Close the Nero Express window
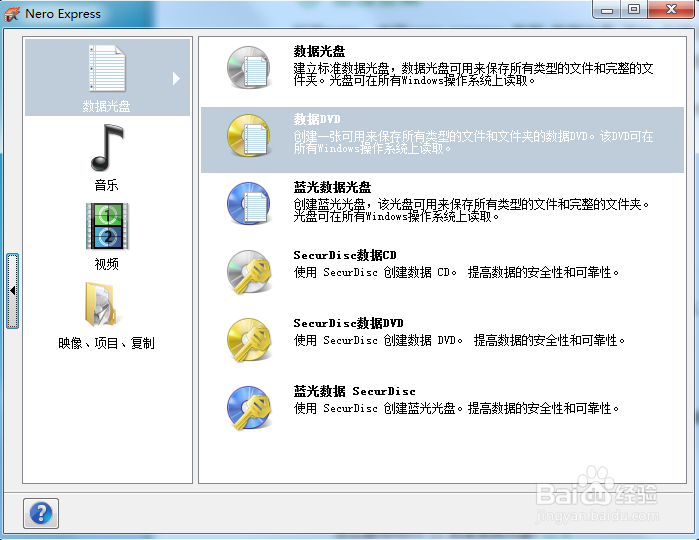Viewport: 699px width, 540px height. pos(671,9)
